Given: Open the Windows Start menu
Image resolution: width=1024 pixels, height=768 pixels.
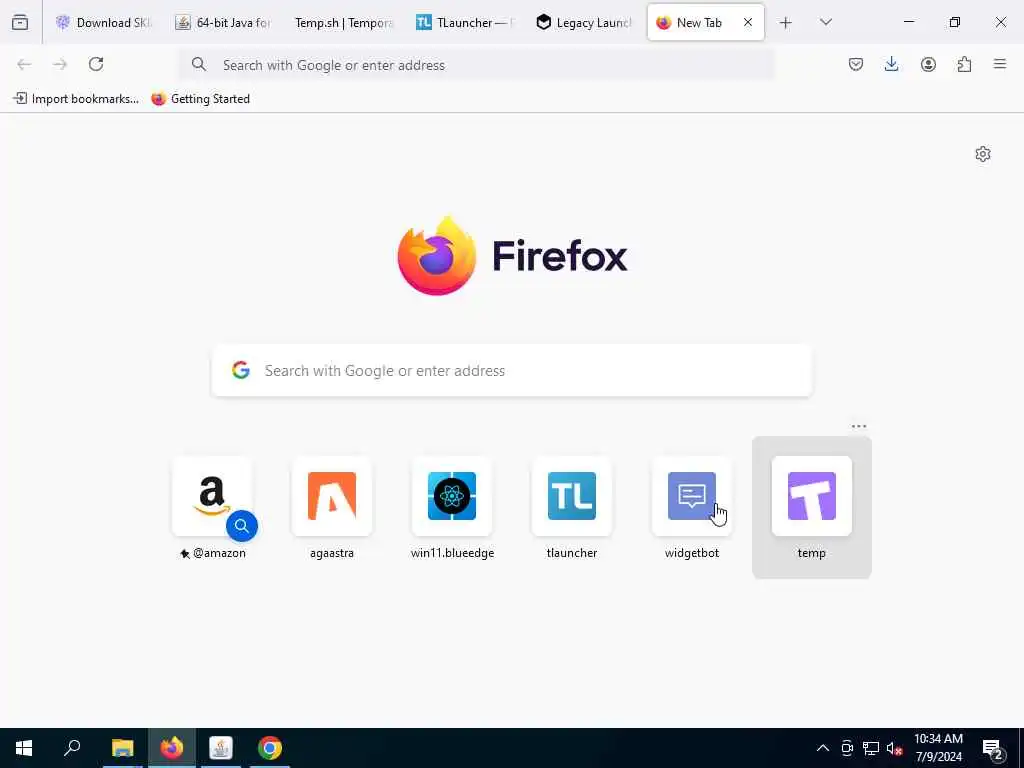Looking at the screenshot, I should click(24, 748).
